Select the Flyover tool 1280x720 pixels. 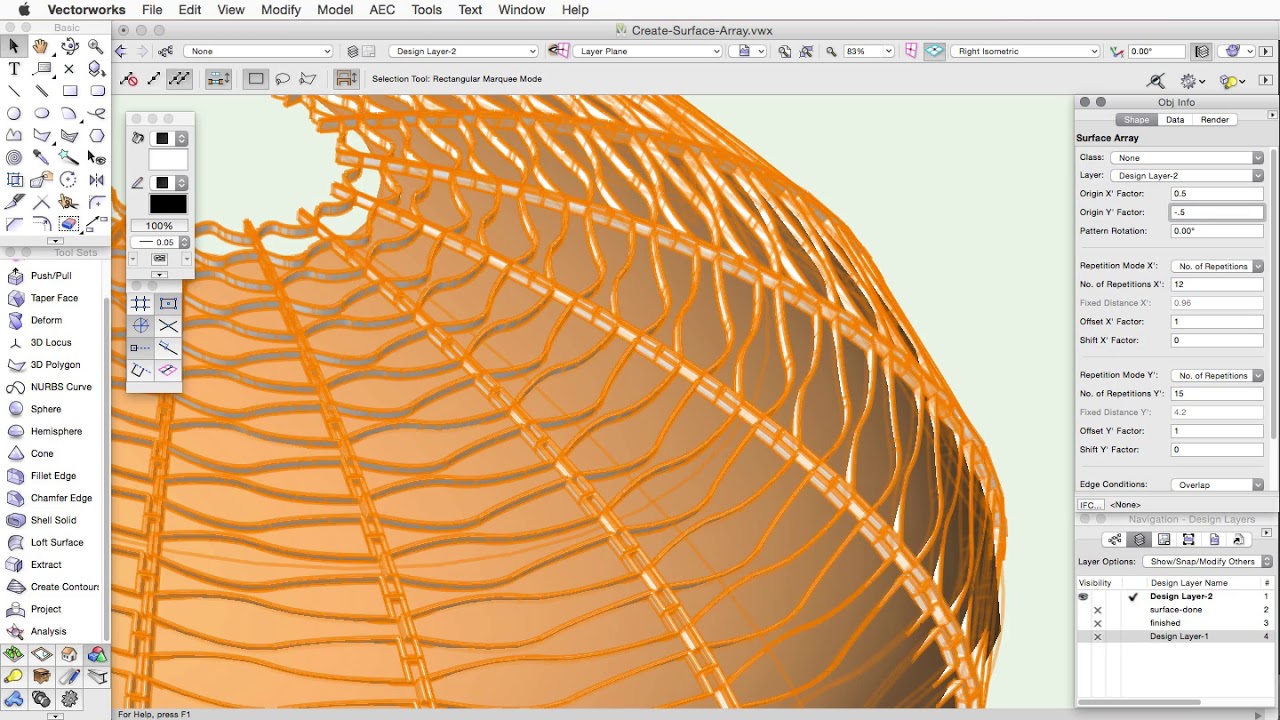(x=69, y=46)
